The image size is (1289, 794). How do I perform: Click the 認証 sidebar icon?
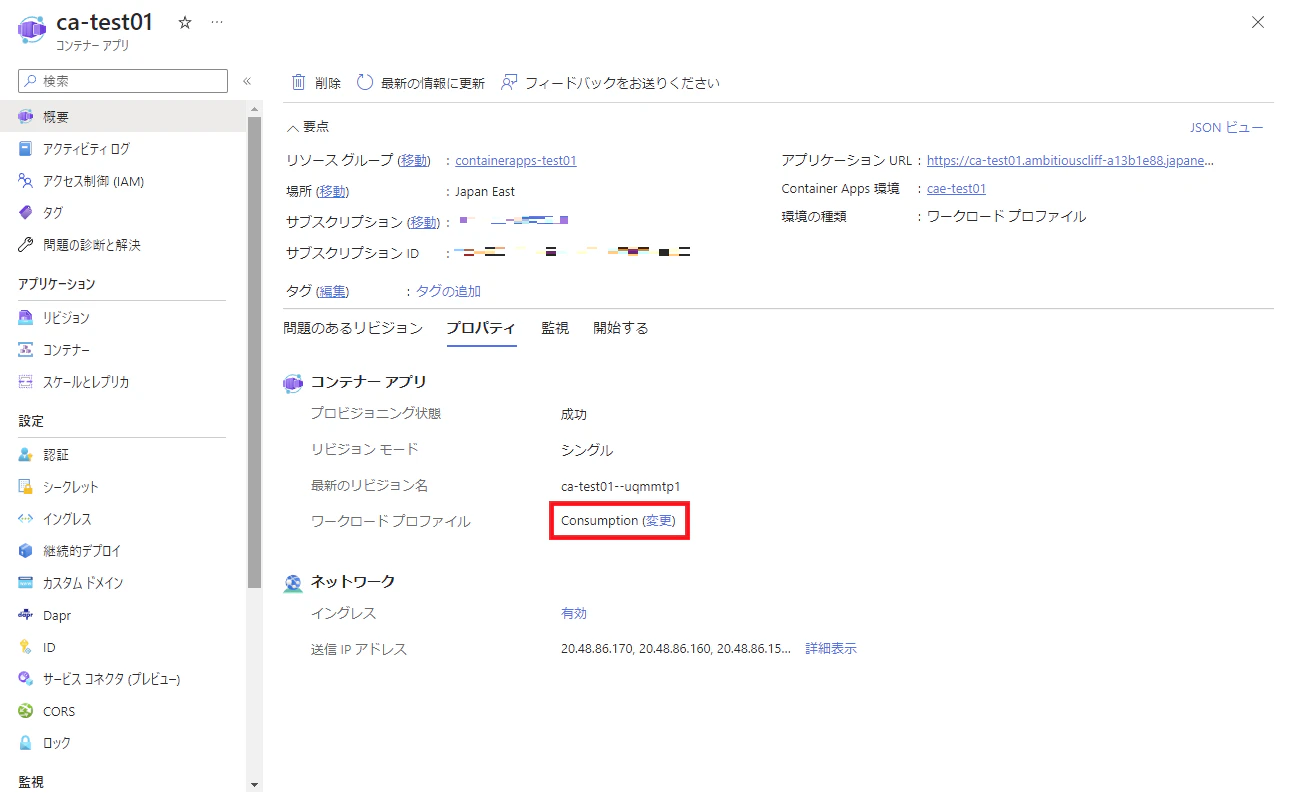(26, 455)
